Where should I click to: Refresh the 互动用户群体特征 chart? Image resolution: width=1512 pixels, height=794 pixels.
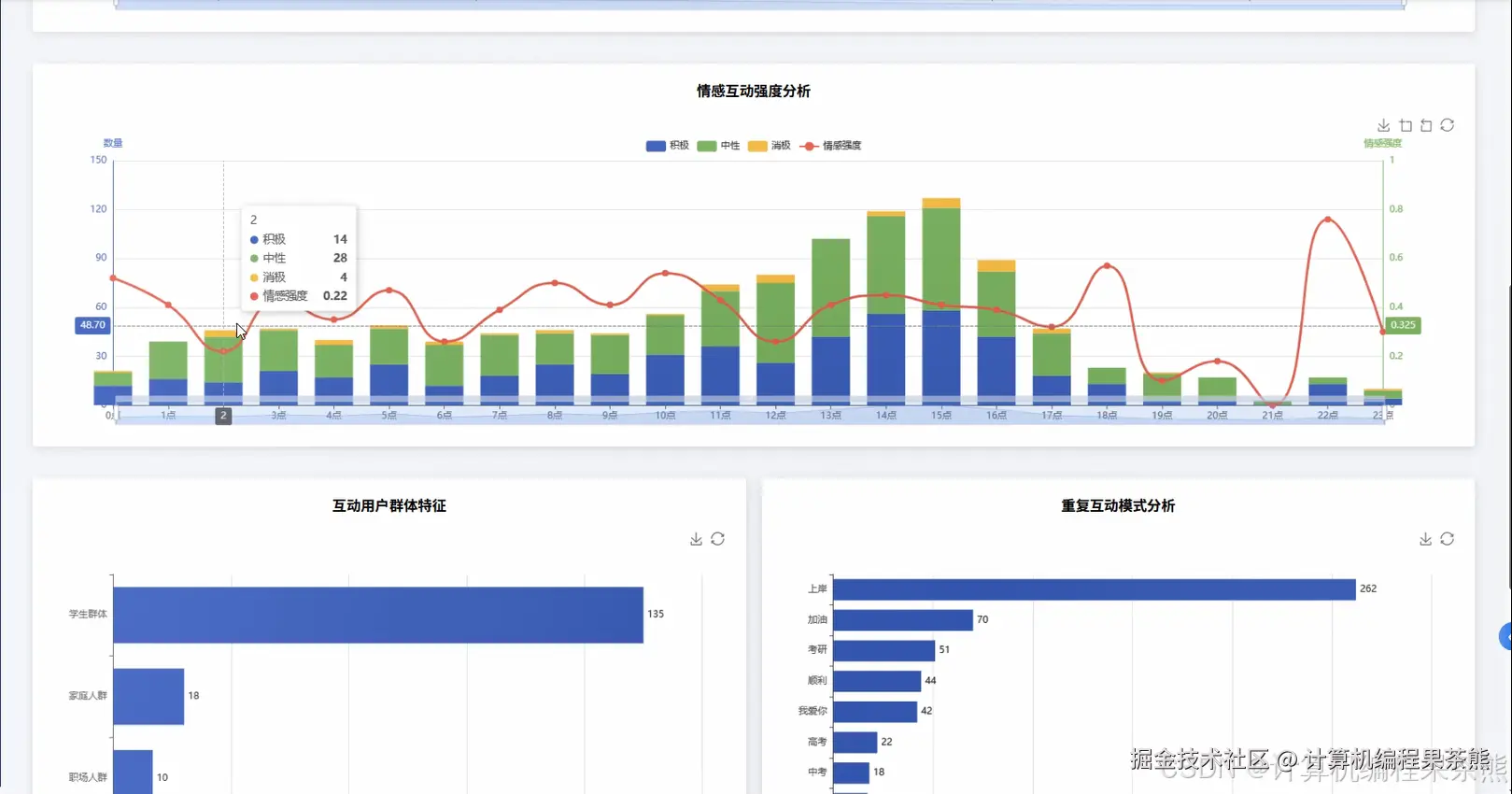[717, 539]
